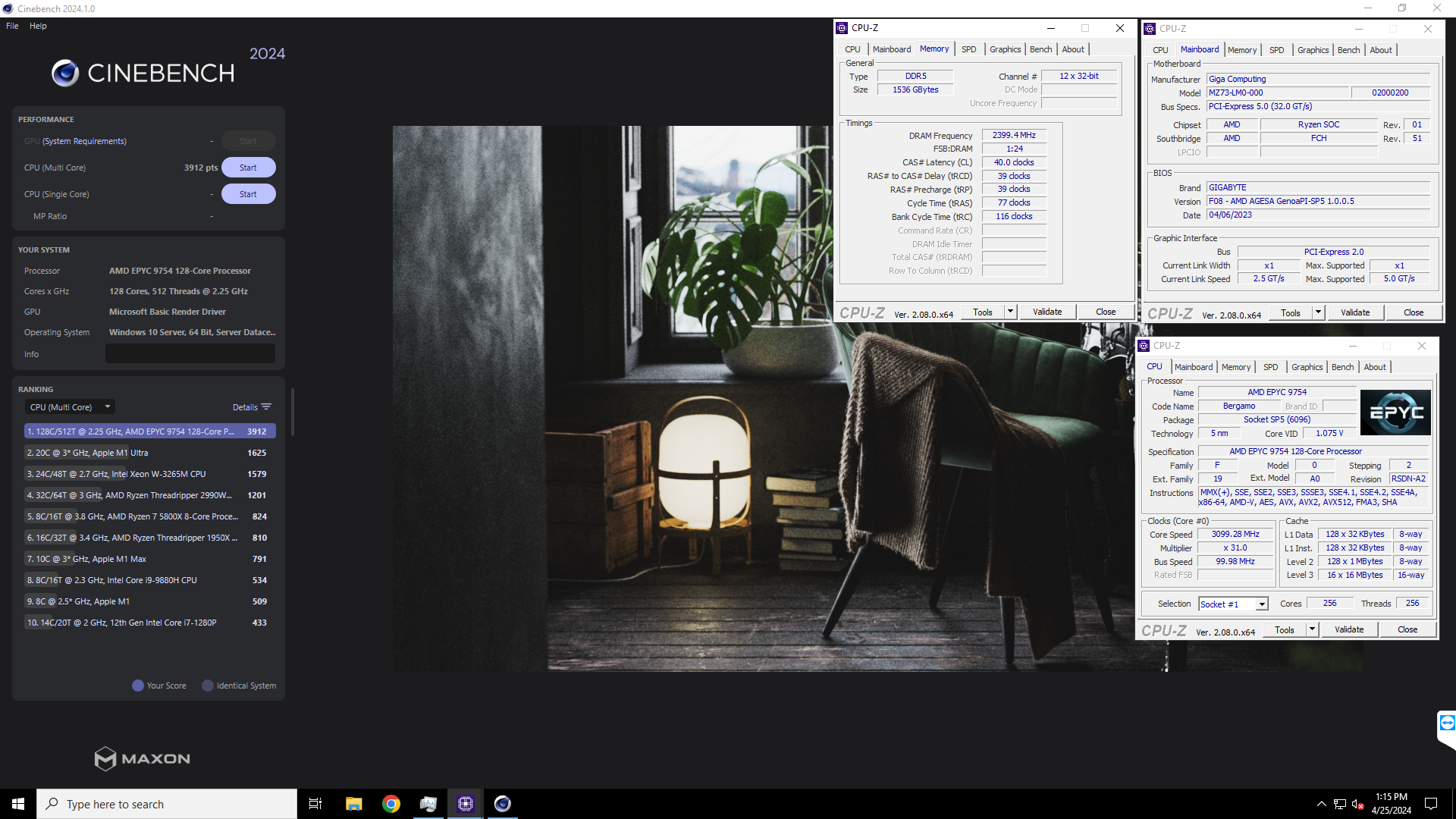Expand Tools dropdown arrow in Memory CPU-Z window
This screenshot has width=1456, height=819.
coord(1010,312)
